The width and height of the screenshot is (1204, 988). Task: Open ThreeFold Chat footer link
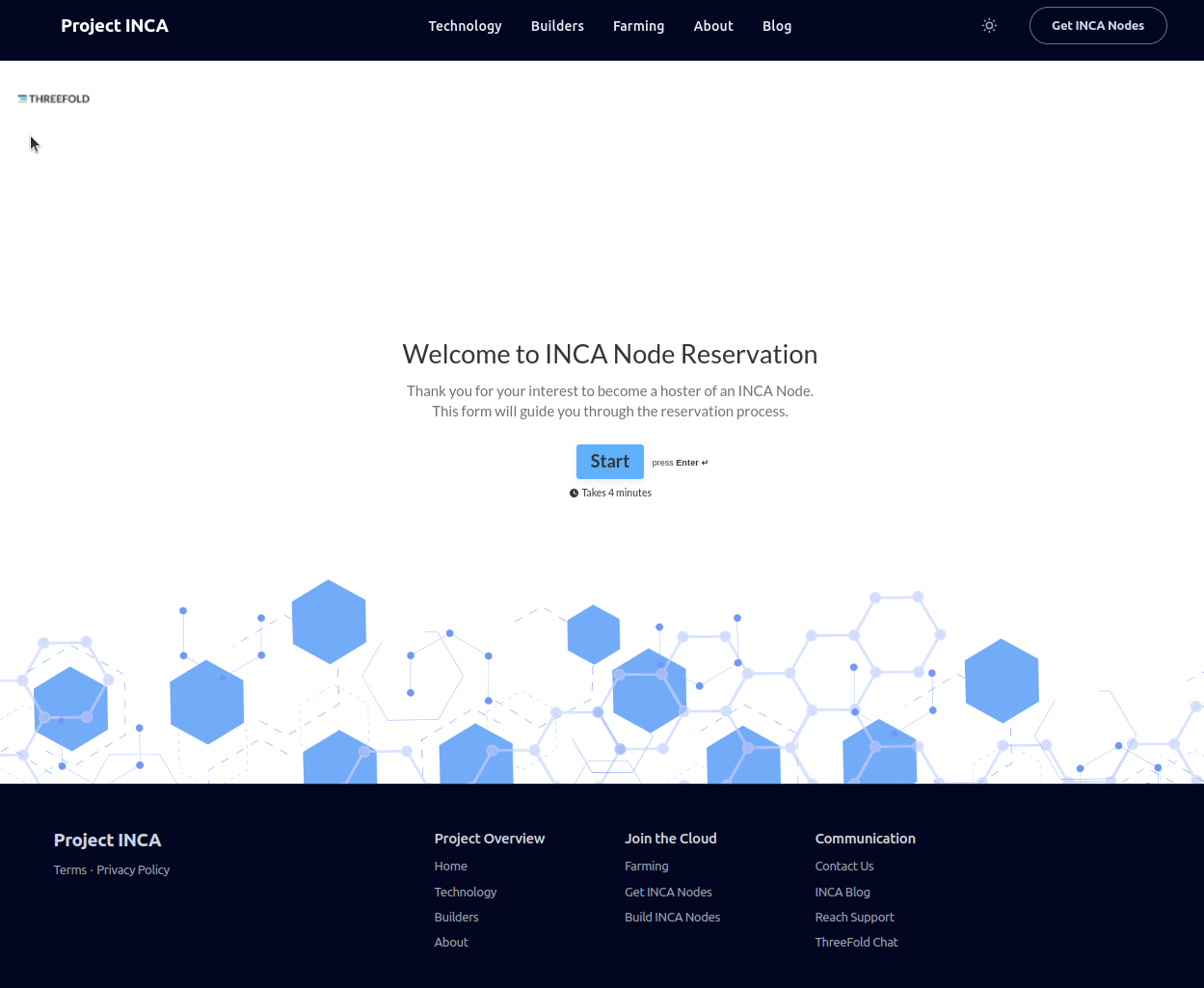(856, 942)
